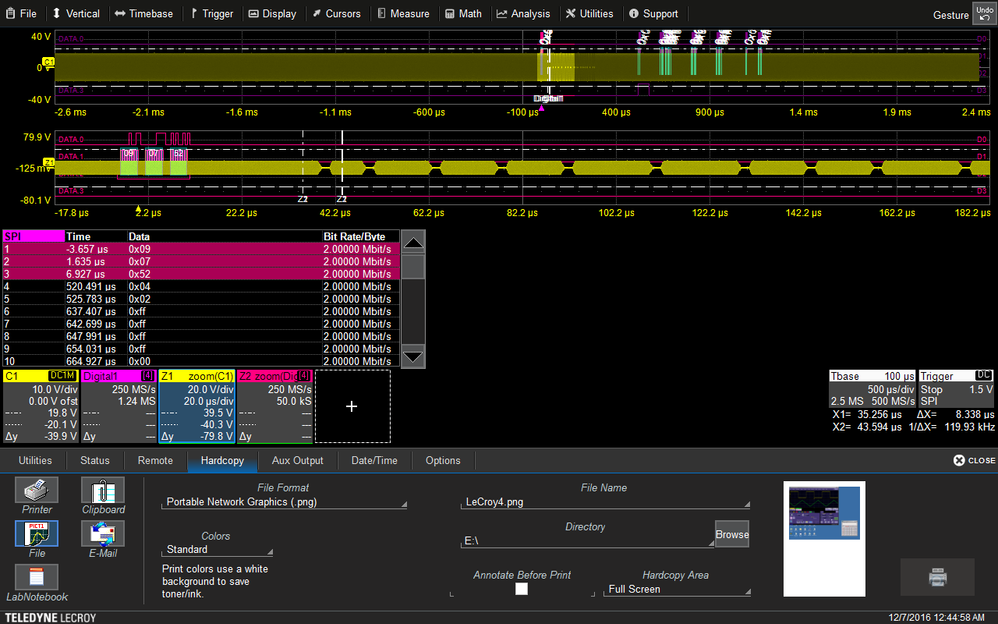This screenshot has height=624, width=998.
Task: Open the LabNotebook destination icon
Action: [36, 577]
